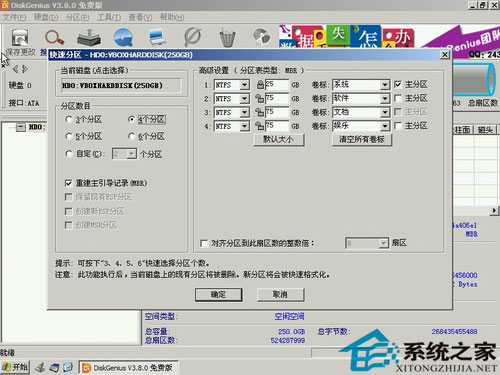Toggle 重建主引导记录(MBR) checkbox
Screen dimensions: 500x375
68,183
